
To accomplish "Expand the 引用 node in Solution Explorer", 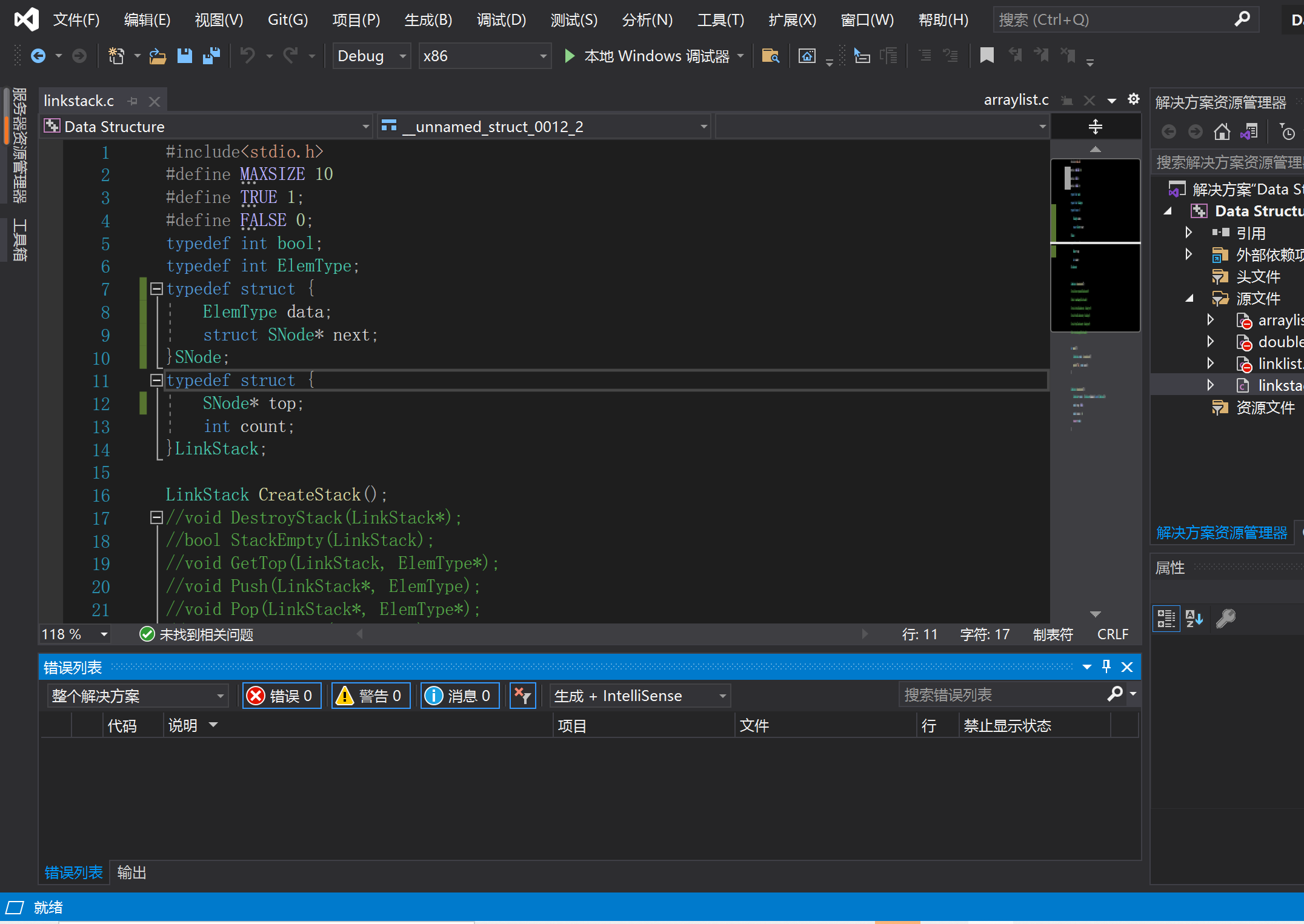I will tap(1188, 232).
